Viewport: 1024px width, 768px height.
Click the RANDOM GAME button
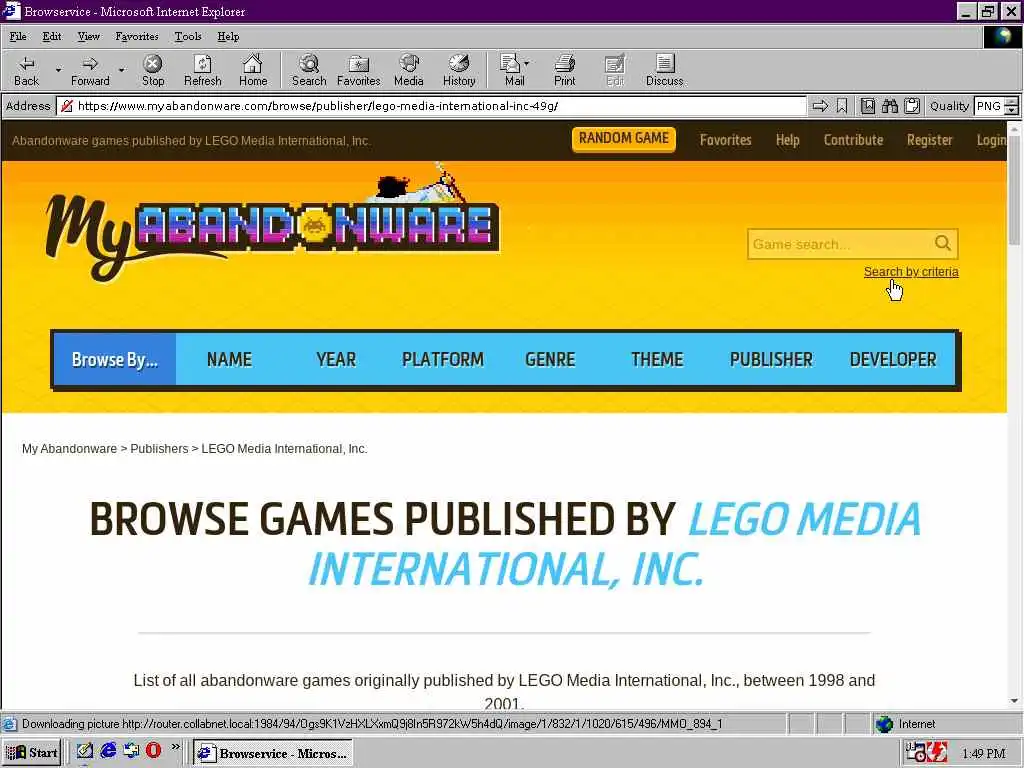[x=624, y=138]
